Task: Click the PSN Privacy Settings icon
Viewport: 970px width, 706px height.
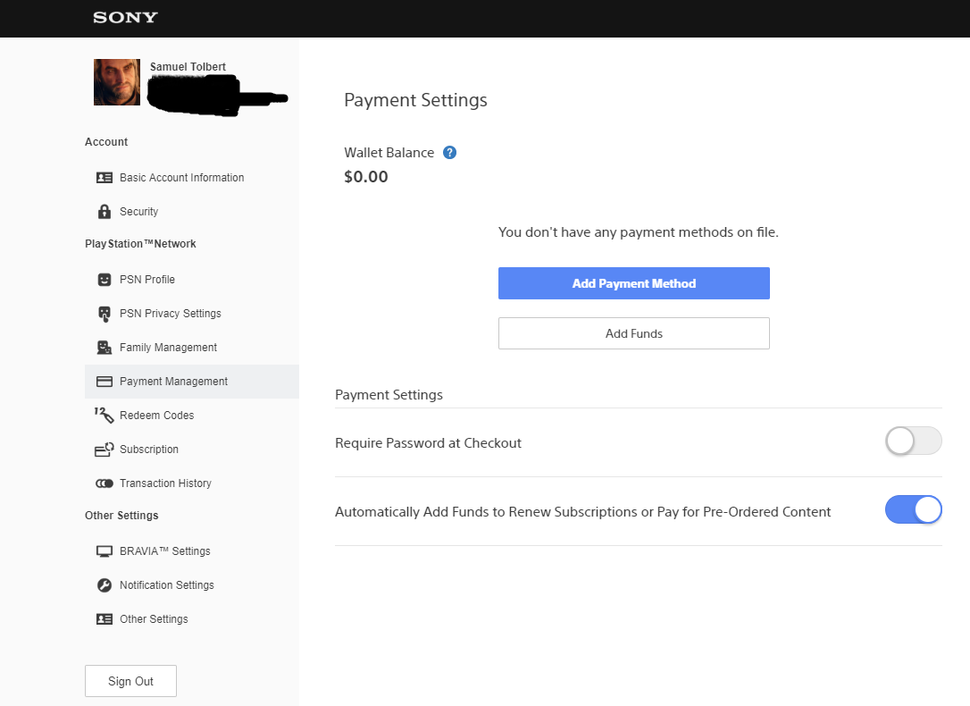Action: [104, 314]
